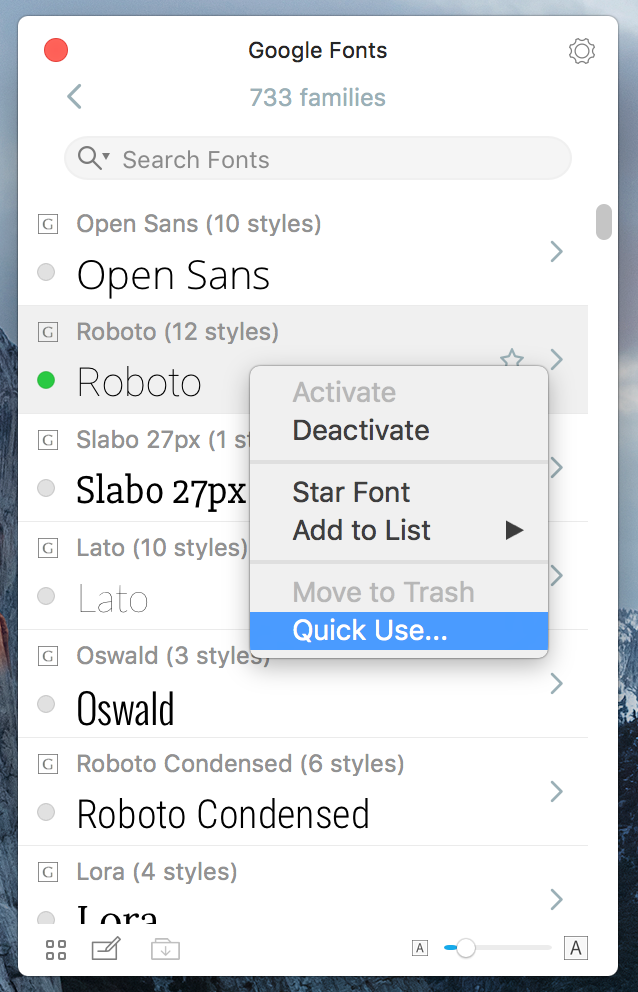Adjust the font preview size slider
Image resolution: width=638 pixels, height=992 pixels.
465,948
